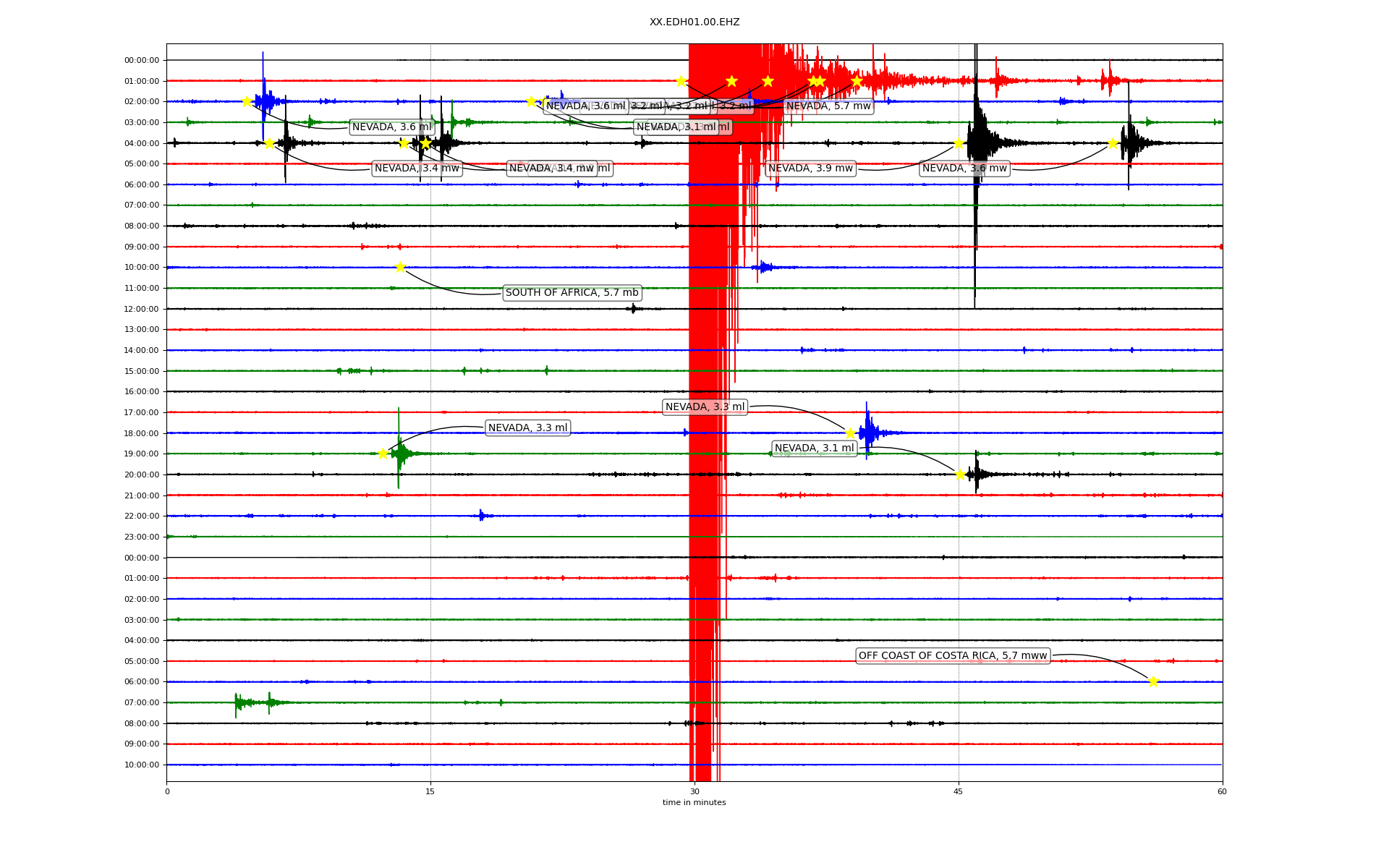Click the OFF COAST OF COSTA RICA label

(952, 656)
